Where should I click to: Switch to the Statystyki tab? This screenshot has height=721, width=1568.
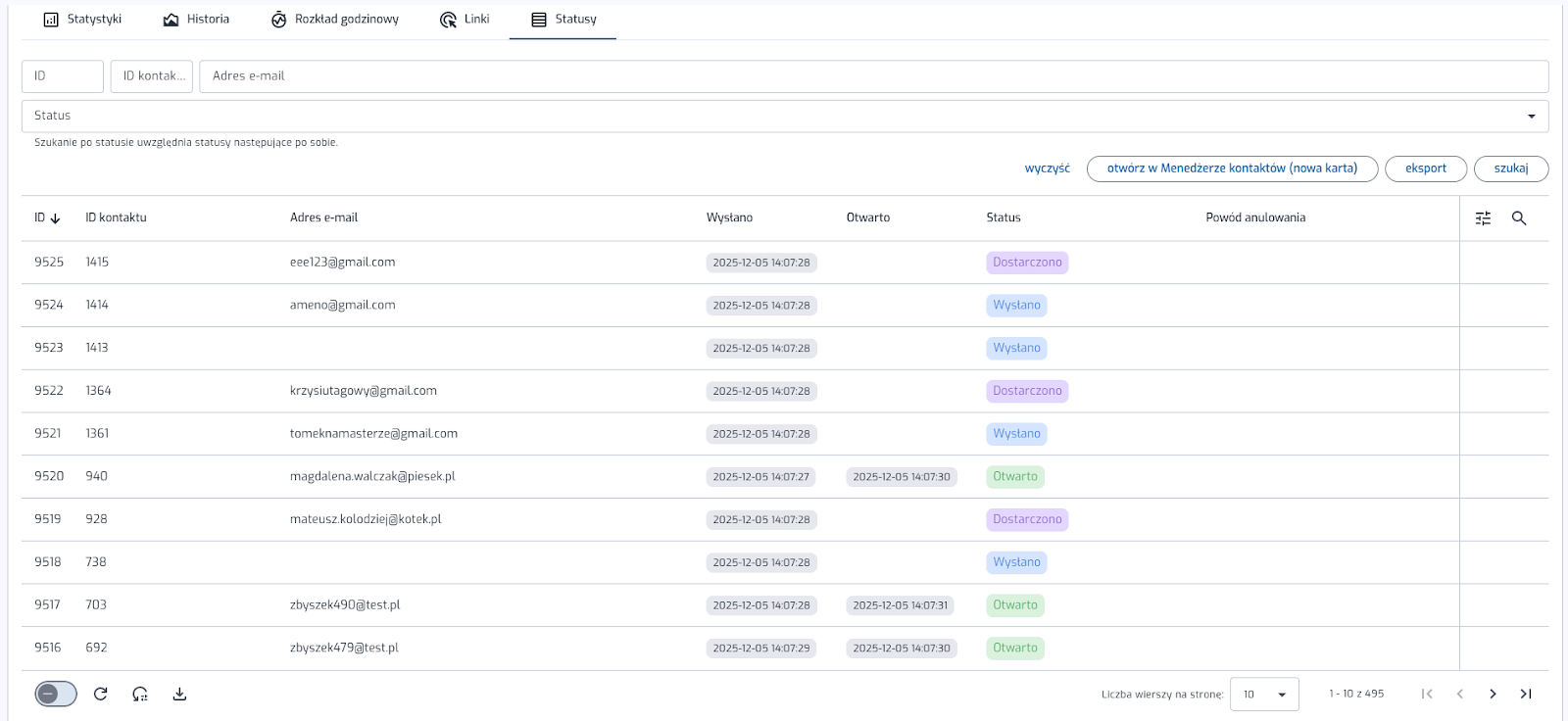tap(83, 20)
